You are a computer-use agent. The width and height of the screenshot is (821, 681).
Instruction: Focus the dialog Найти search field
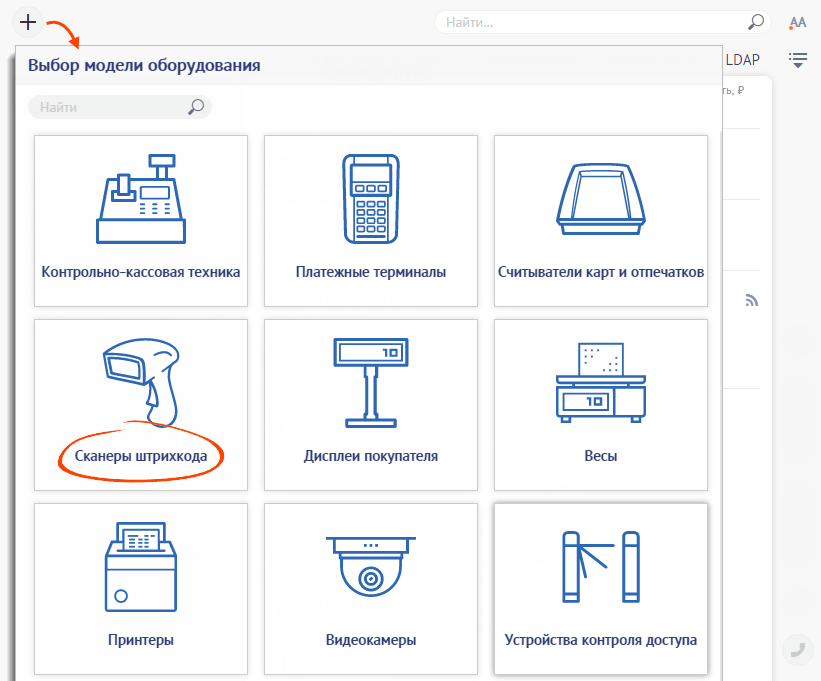pos(120,107)
